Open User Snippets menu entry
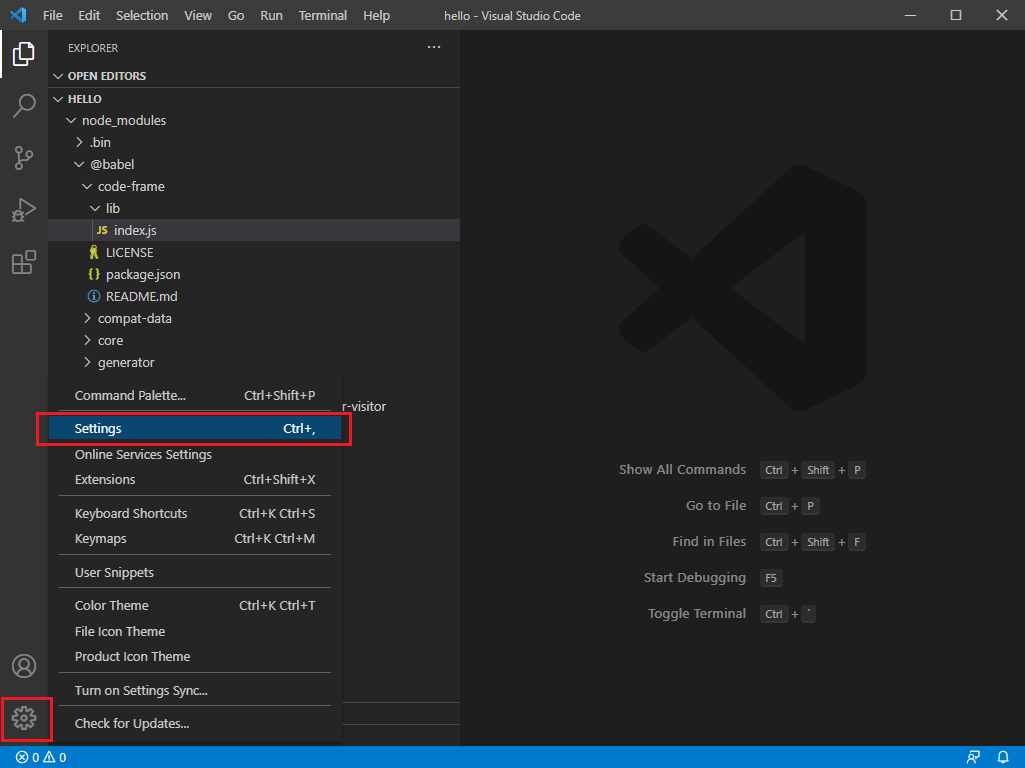The height and width of the screenshot is (768, 1025). click(195, 573)
